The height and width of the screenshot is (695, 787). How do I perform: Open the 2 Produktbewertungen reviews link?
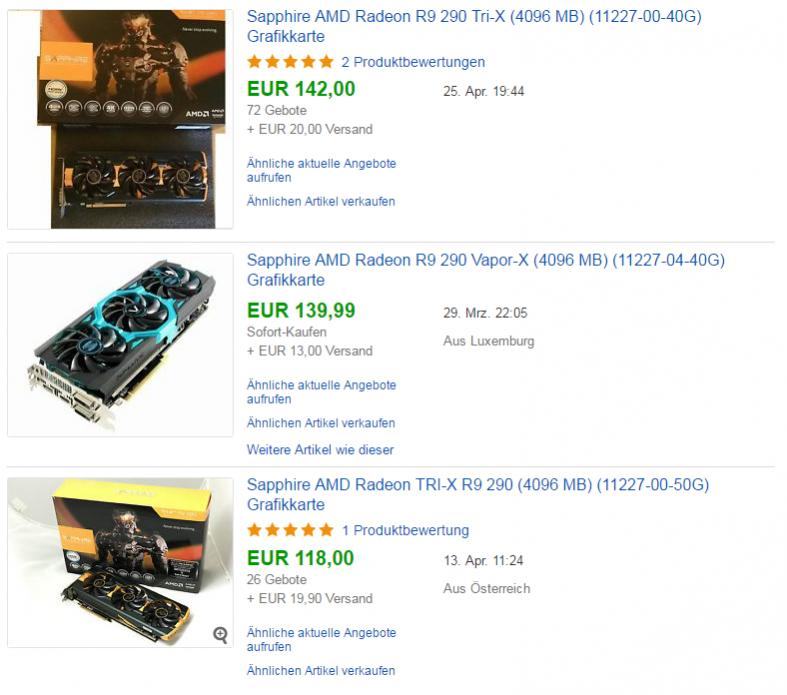(413, 62)
